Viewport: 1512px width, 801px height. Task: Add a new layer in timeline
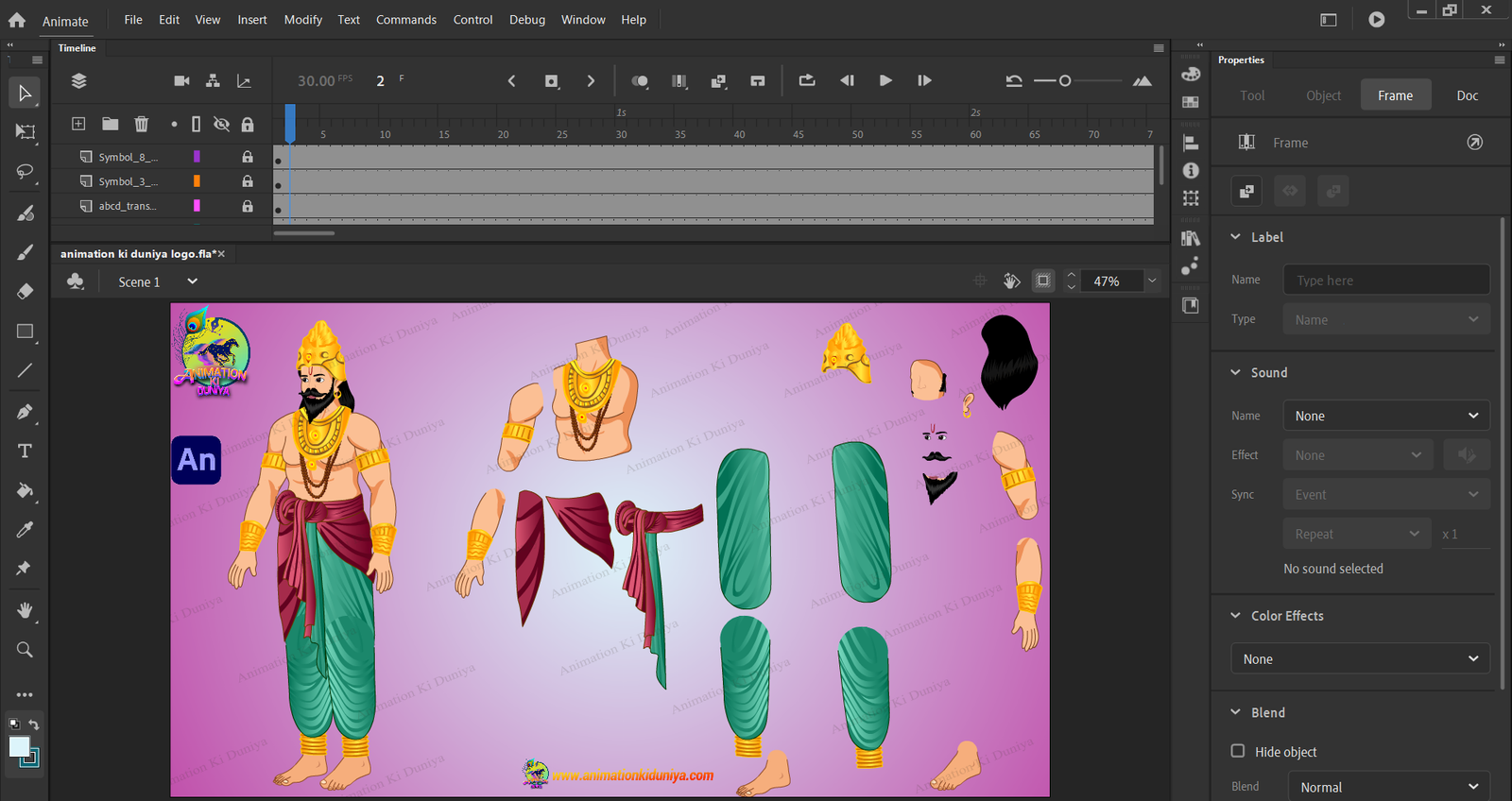click(78, 124)
